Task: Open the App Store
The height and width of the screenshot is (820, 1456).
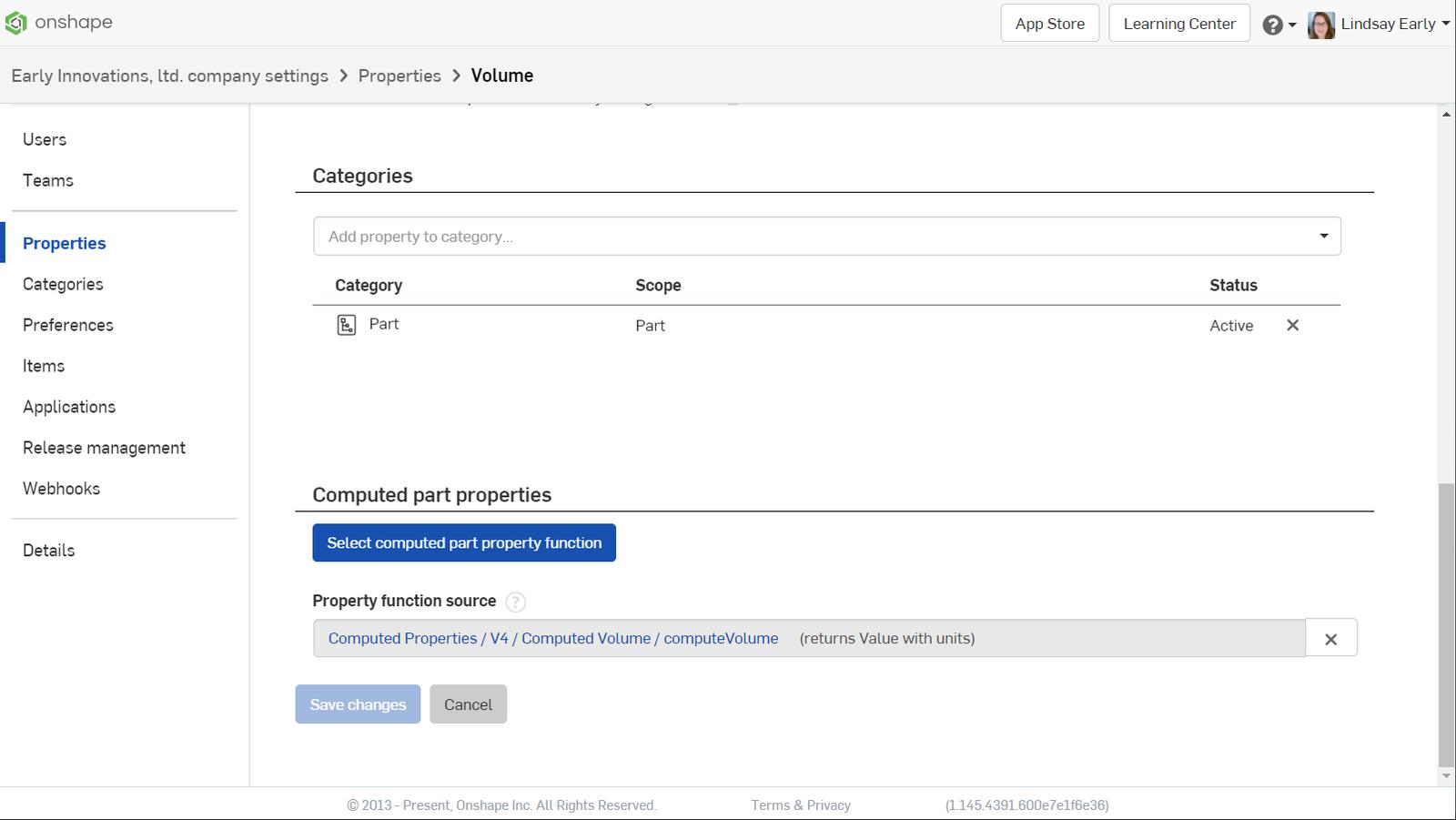Action: point(1049,24)
